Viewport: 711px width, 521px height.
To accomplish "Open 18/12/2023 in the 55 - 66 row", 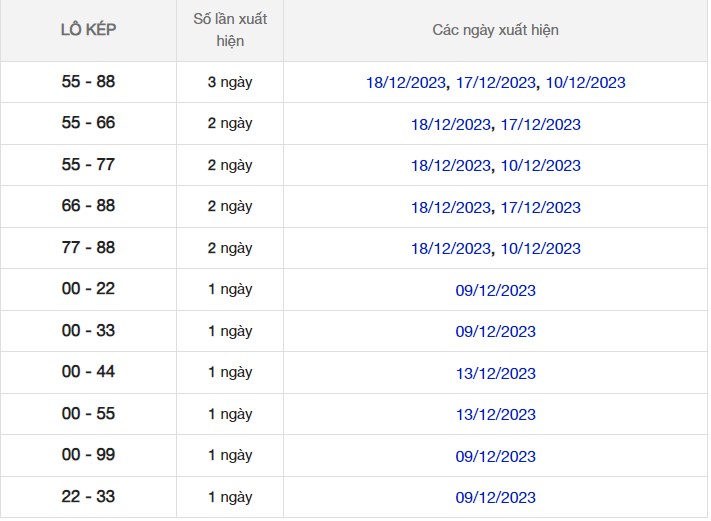I will coord(451,125).
